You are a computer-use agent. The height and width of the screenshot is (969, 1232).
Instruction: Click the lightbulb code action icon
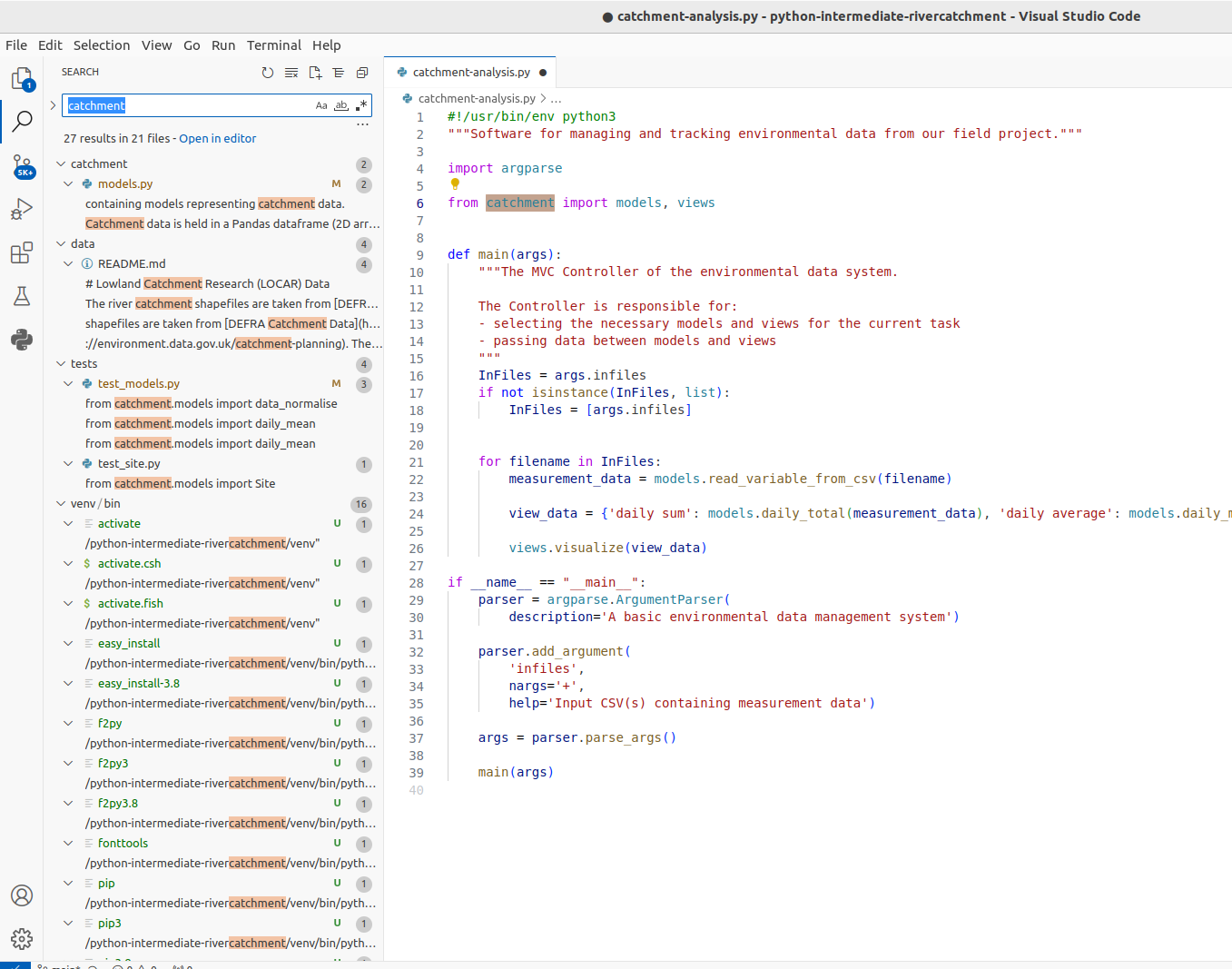coord(455,184)
